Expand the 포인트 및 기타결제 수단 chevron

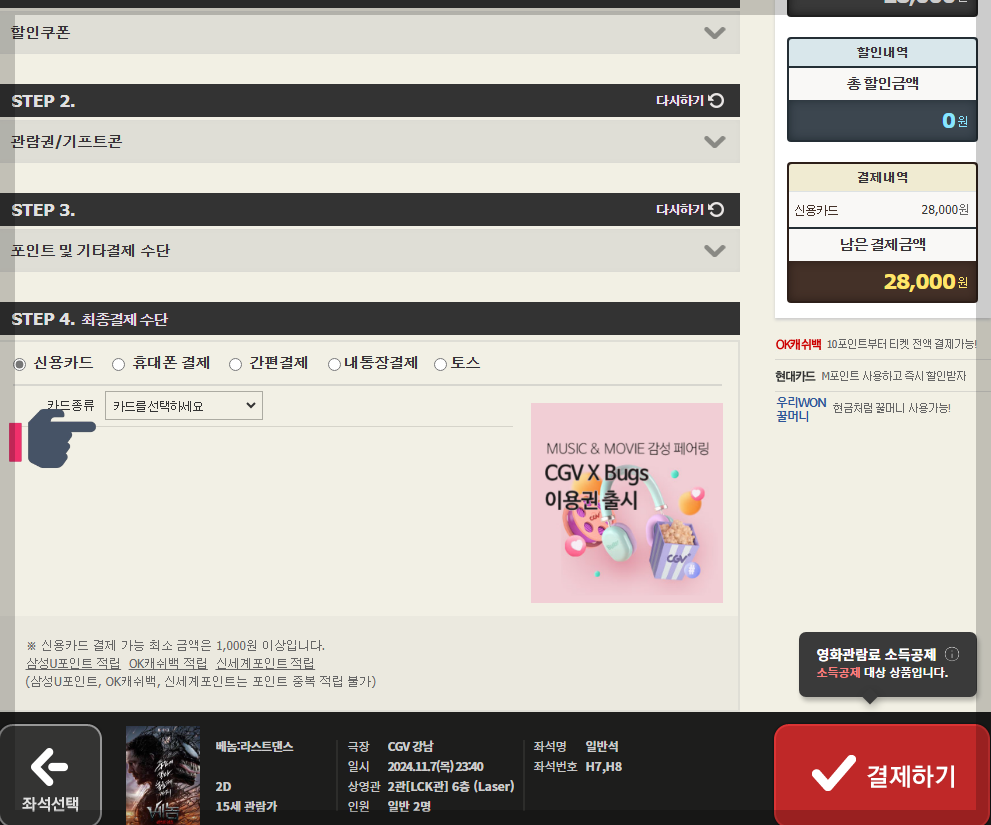(x=715, y=251)
